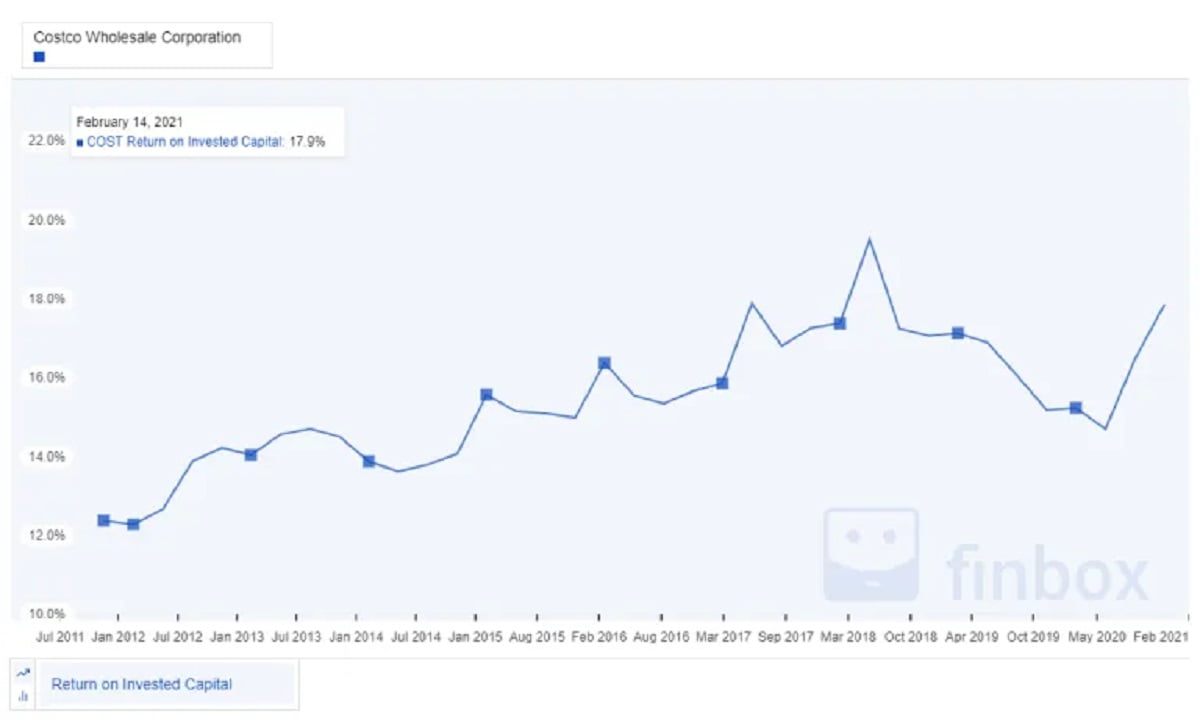
Task: Open the Return on Invested Capital metric
Action: click(x=142, y=685)
